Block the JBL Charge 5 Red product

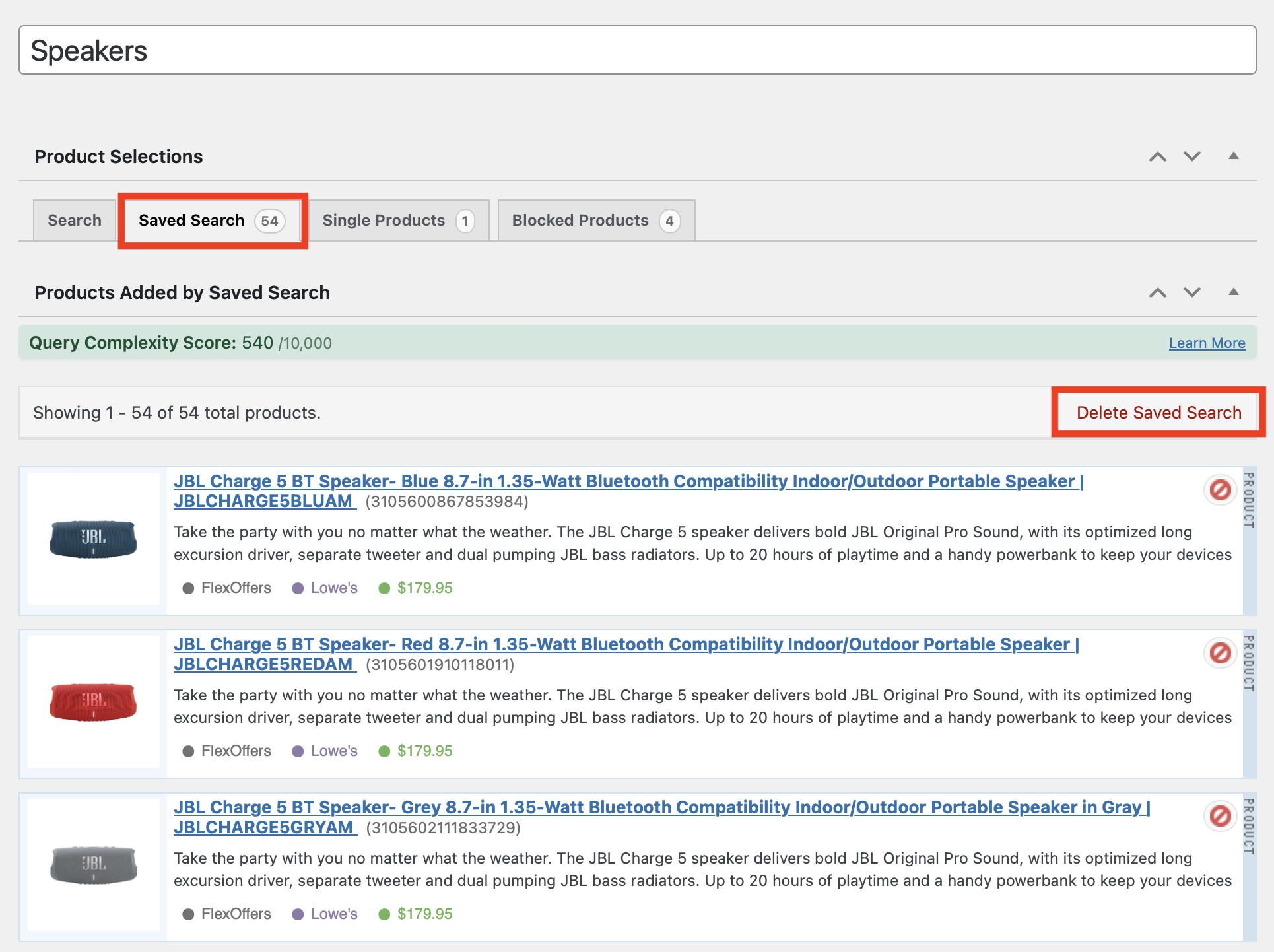click(1220, 653)
